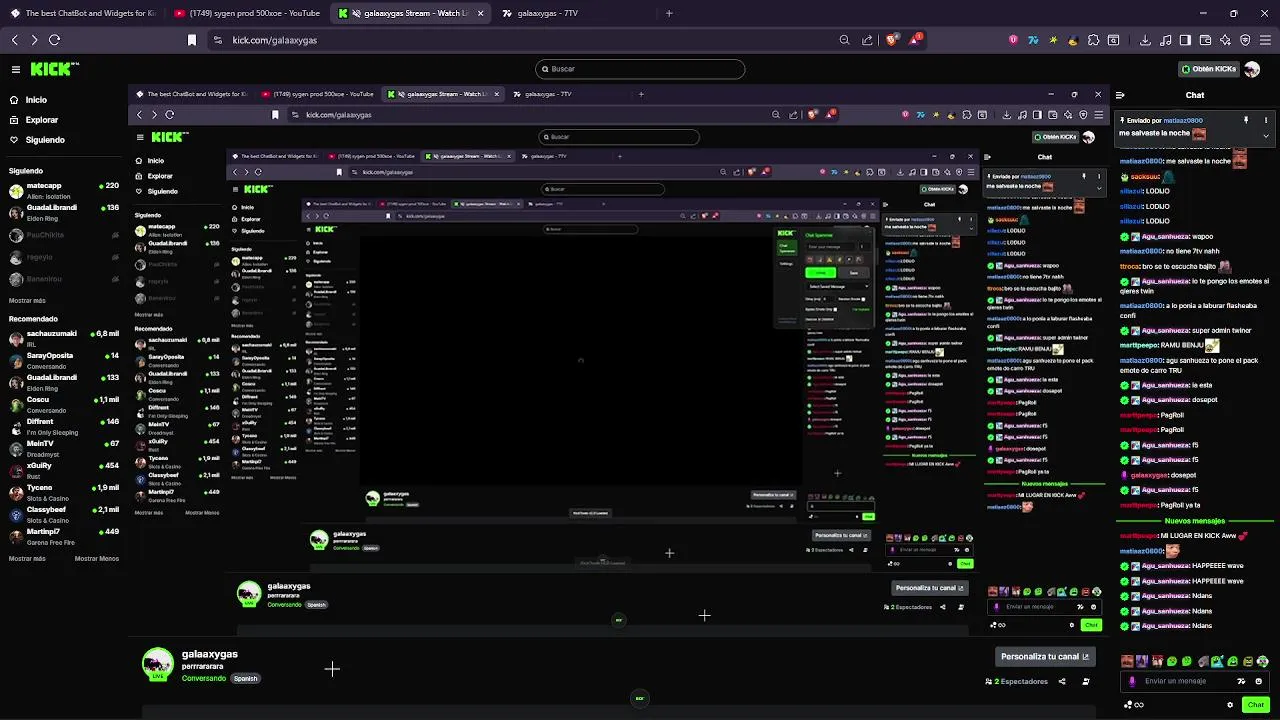The height and width of the screenshot is (720, 1280).
Task: Open MeinTV channel in the outermost sidebar
Action: (x=64, y=449)
